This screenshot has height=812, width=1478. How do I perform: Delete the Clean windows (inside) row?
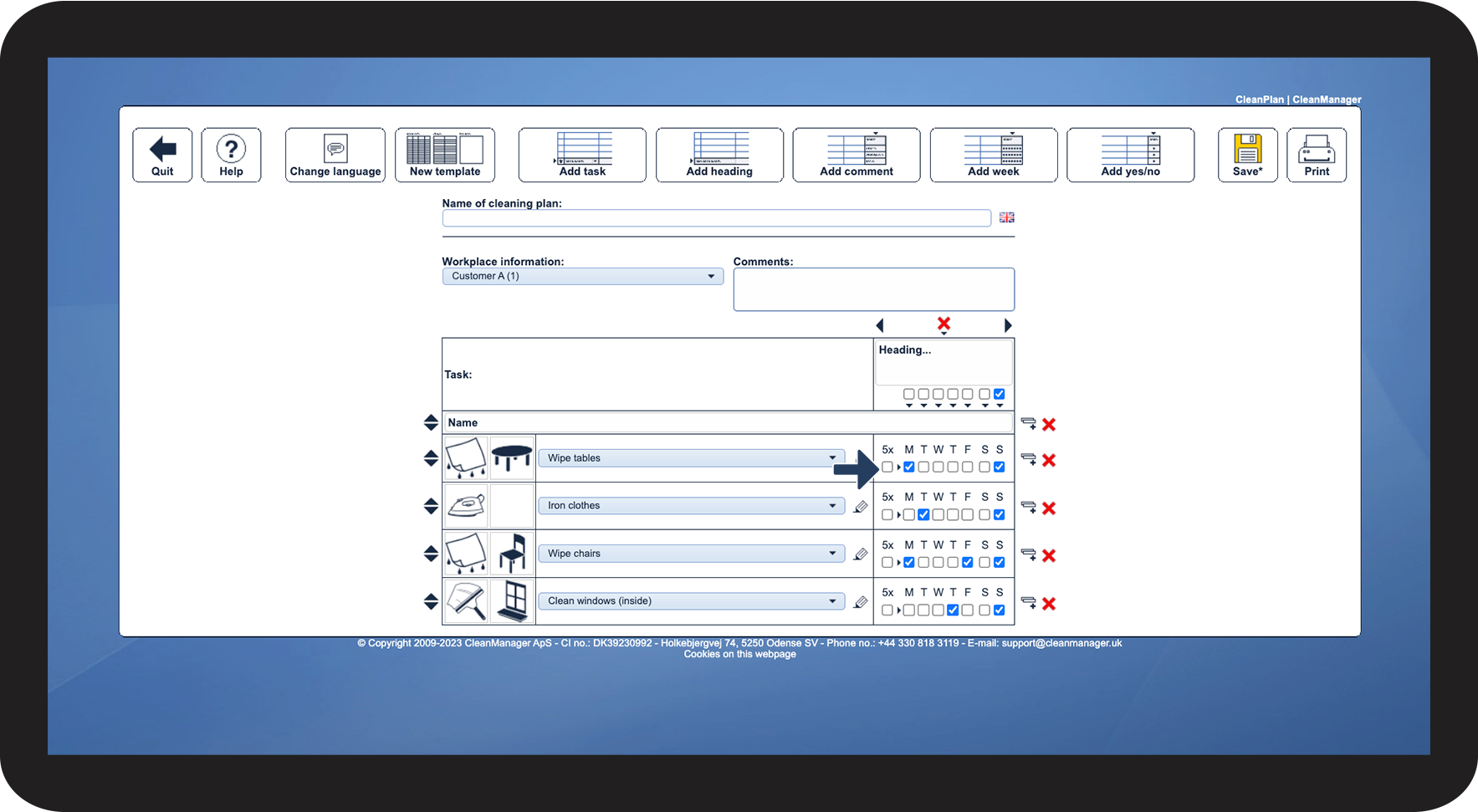click(x=1049, y=604)
